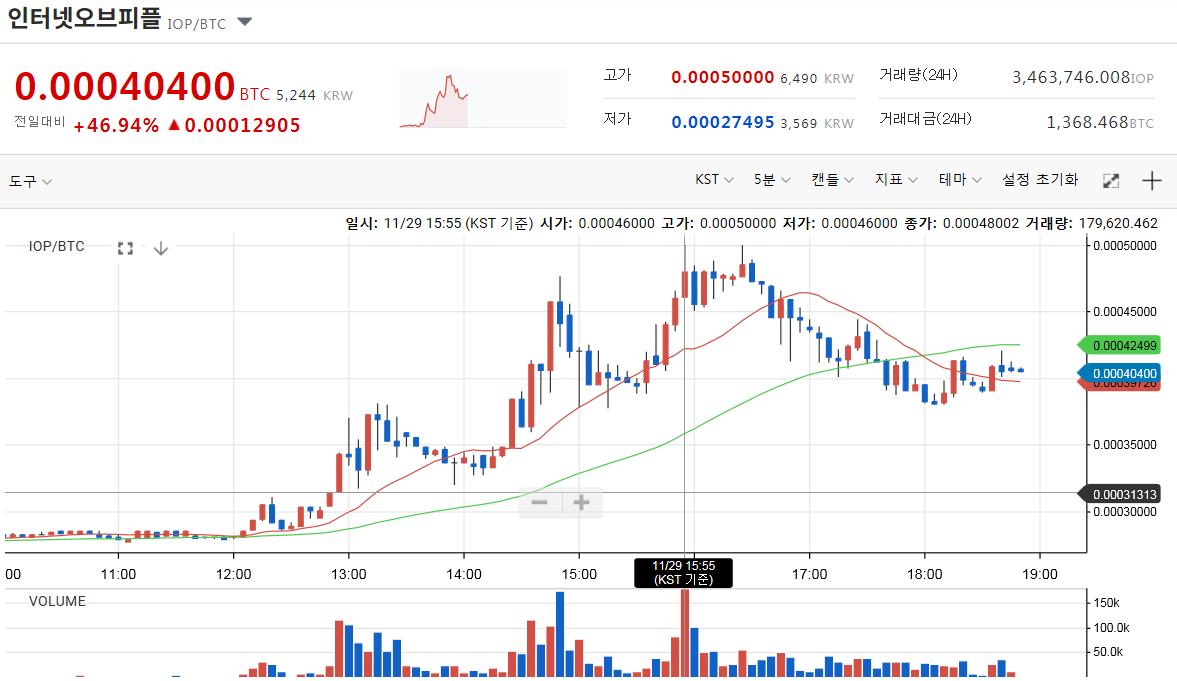Click the fullscreen icon beside IOP/BTC legend
This screenshot has height=681, width=1177.
pos(124,247)
